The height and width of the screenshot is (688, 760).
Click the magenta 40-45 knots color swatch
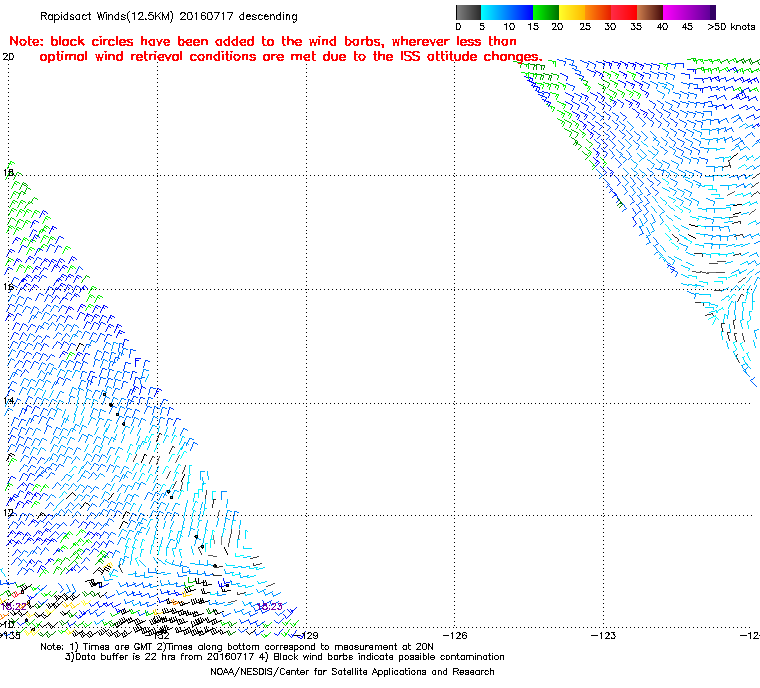[677, 12]
